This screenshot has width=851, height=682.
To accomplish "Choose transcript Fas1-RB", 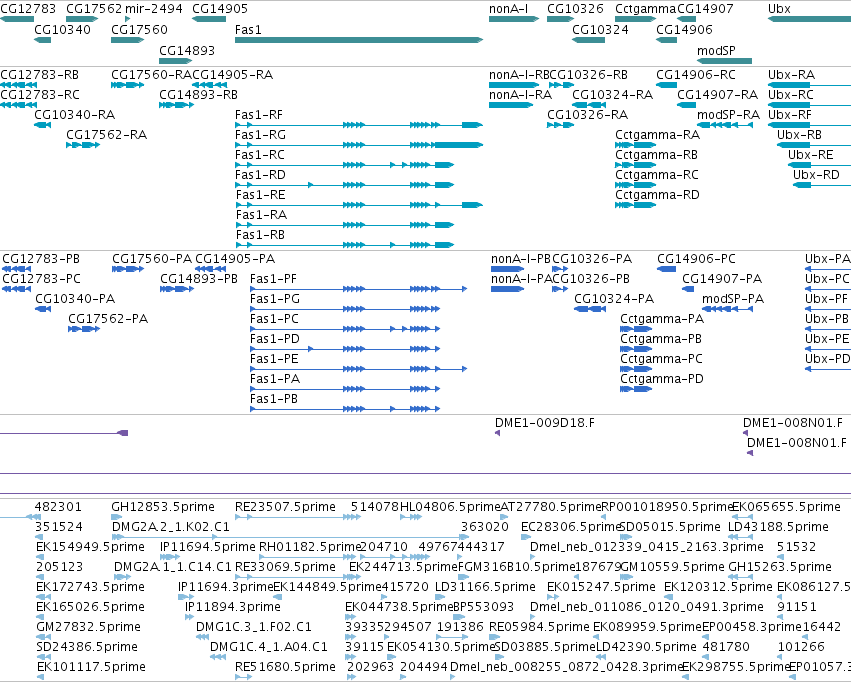I will (260, 235).
